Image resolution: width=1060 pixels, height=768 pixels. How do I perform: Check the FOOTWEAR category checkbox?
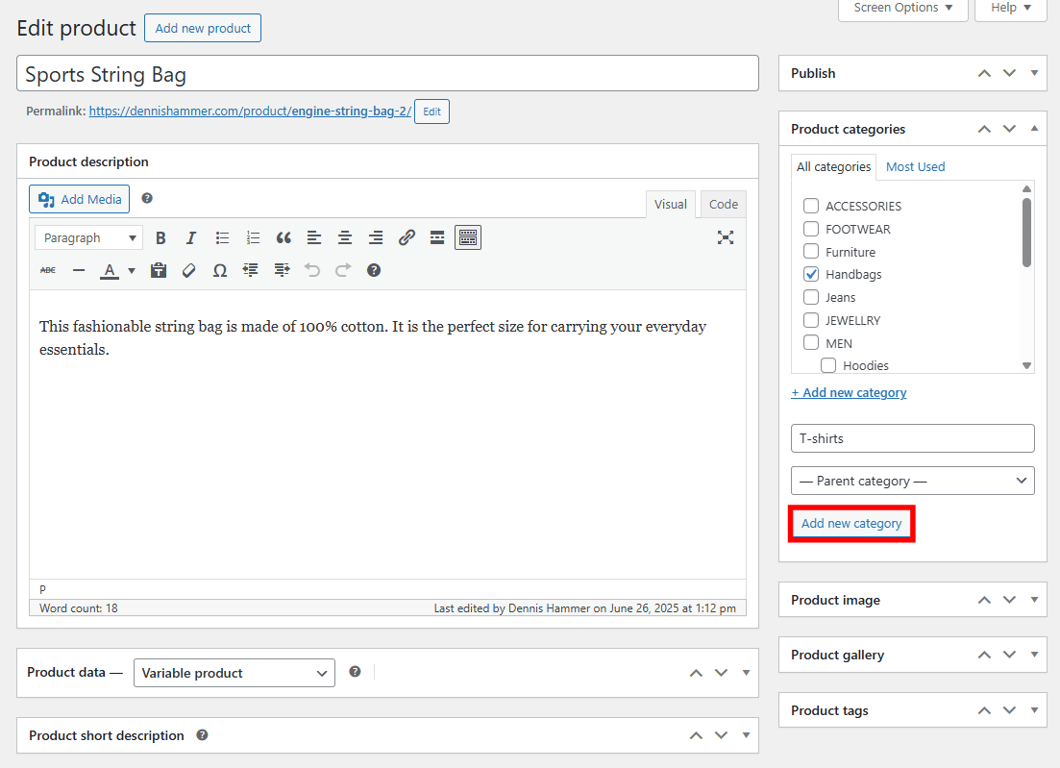point(811,228)
